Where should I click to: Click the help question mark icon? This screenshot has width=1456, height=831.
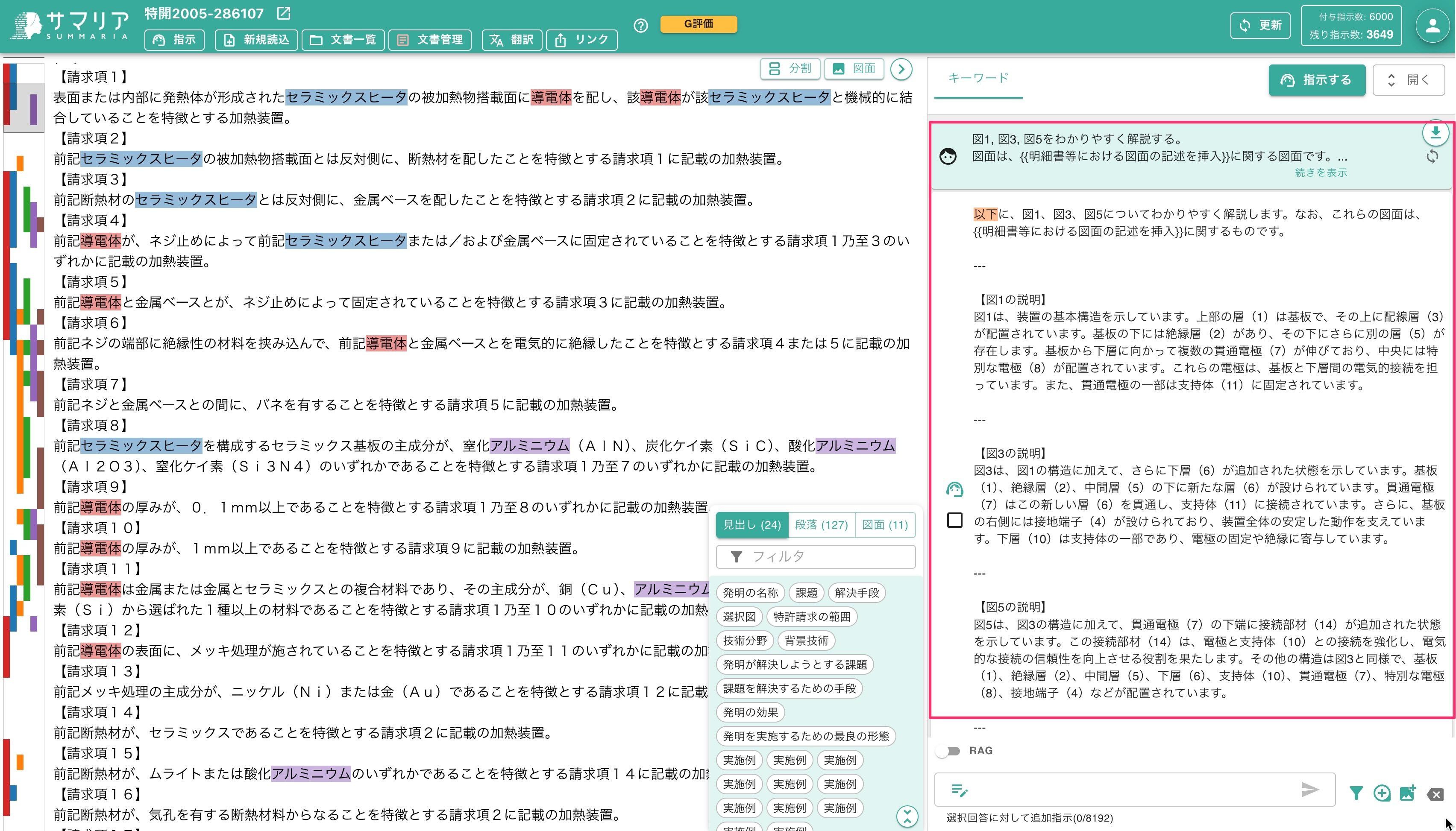click(641, 26)
